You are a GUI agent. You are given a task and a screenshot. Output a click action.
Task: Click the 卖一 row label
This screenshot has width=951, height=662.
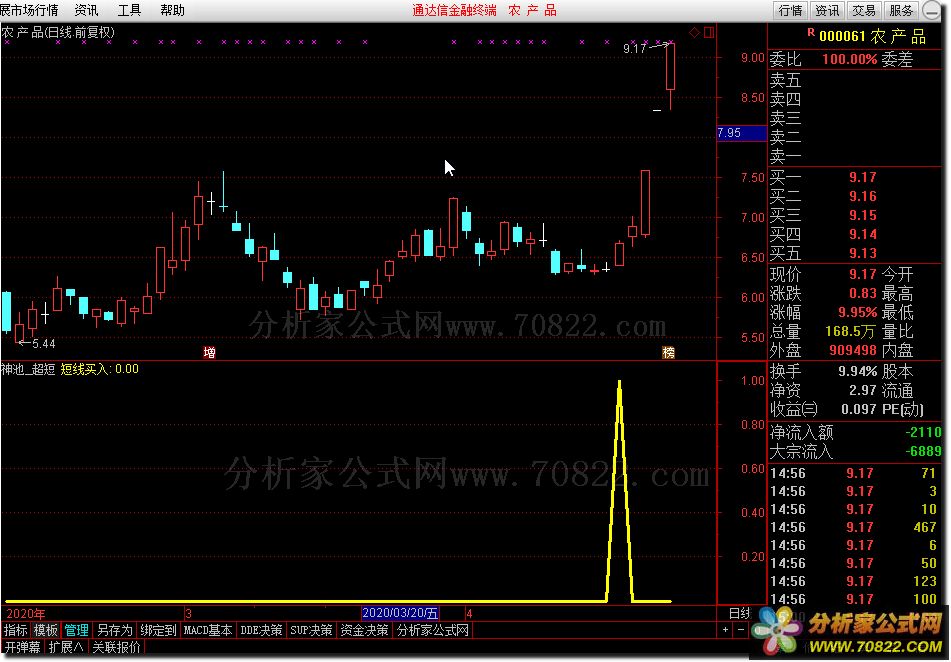[x=785, y=157]
